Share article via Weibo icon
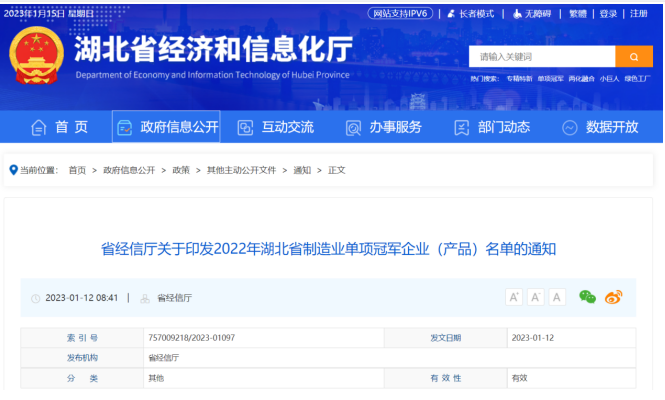665x400 pixels. pyautogui.click(x=613, y=297)
